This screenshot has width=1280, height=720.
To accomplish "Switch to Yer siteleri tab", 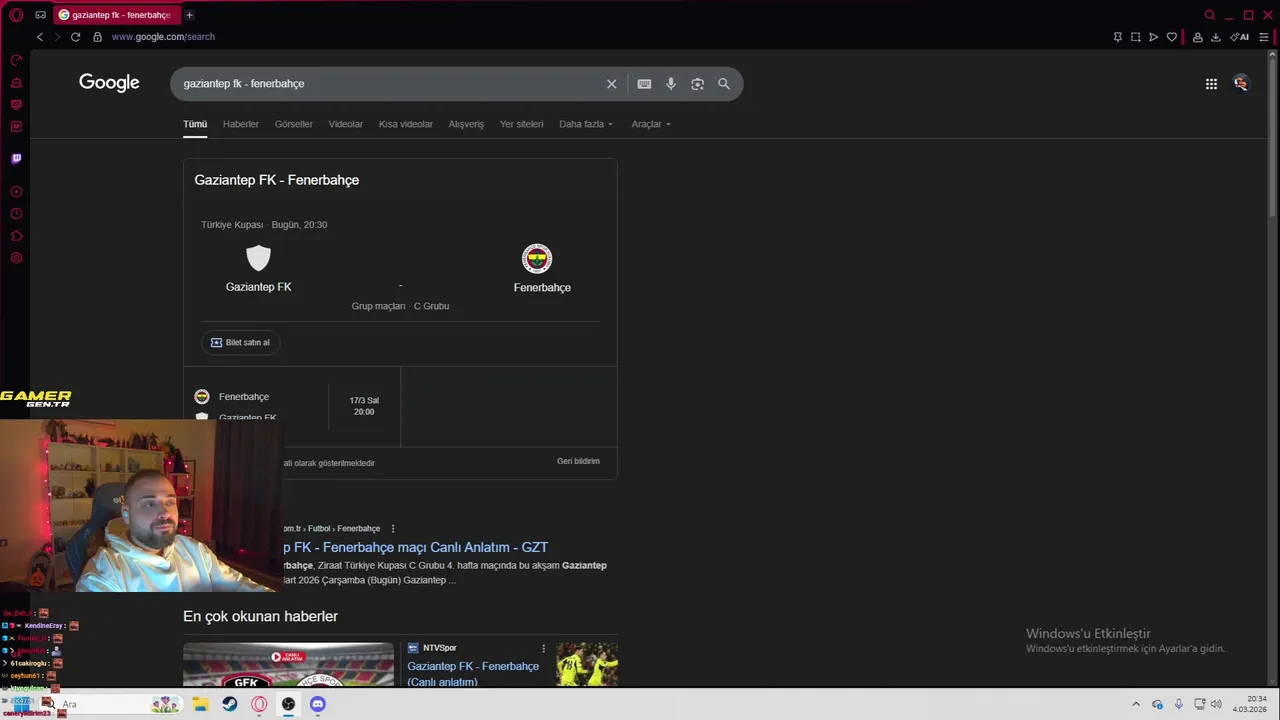I will [521, 124].
